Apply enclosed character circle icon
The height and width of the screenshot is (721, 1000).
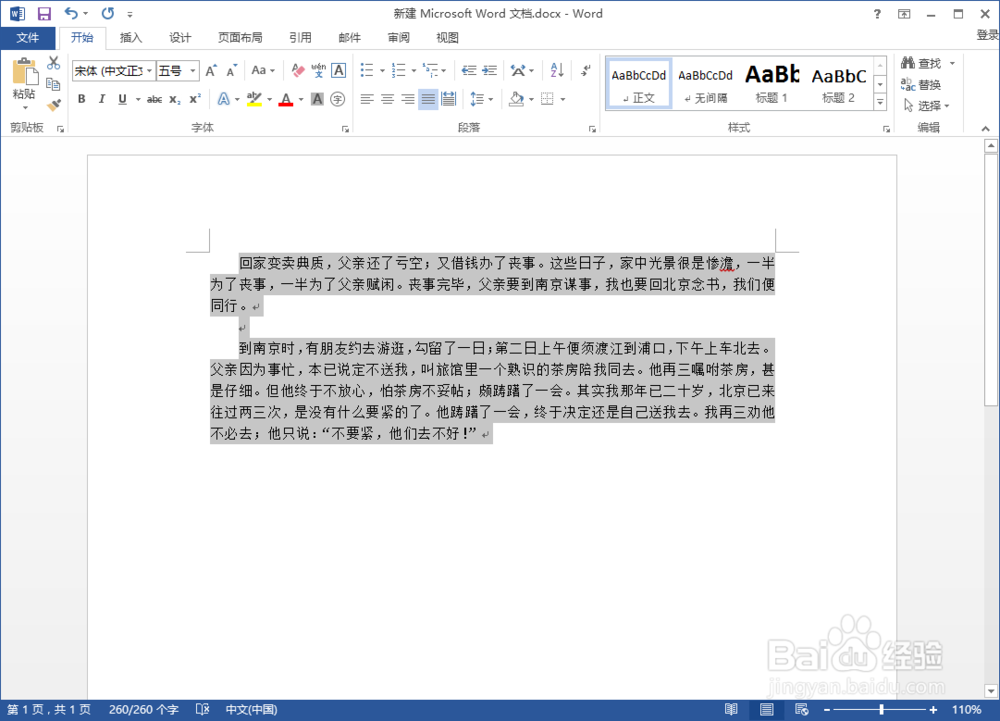click(x=337, y=99)
